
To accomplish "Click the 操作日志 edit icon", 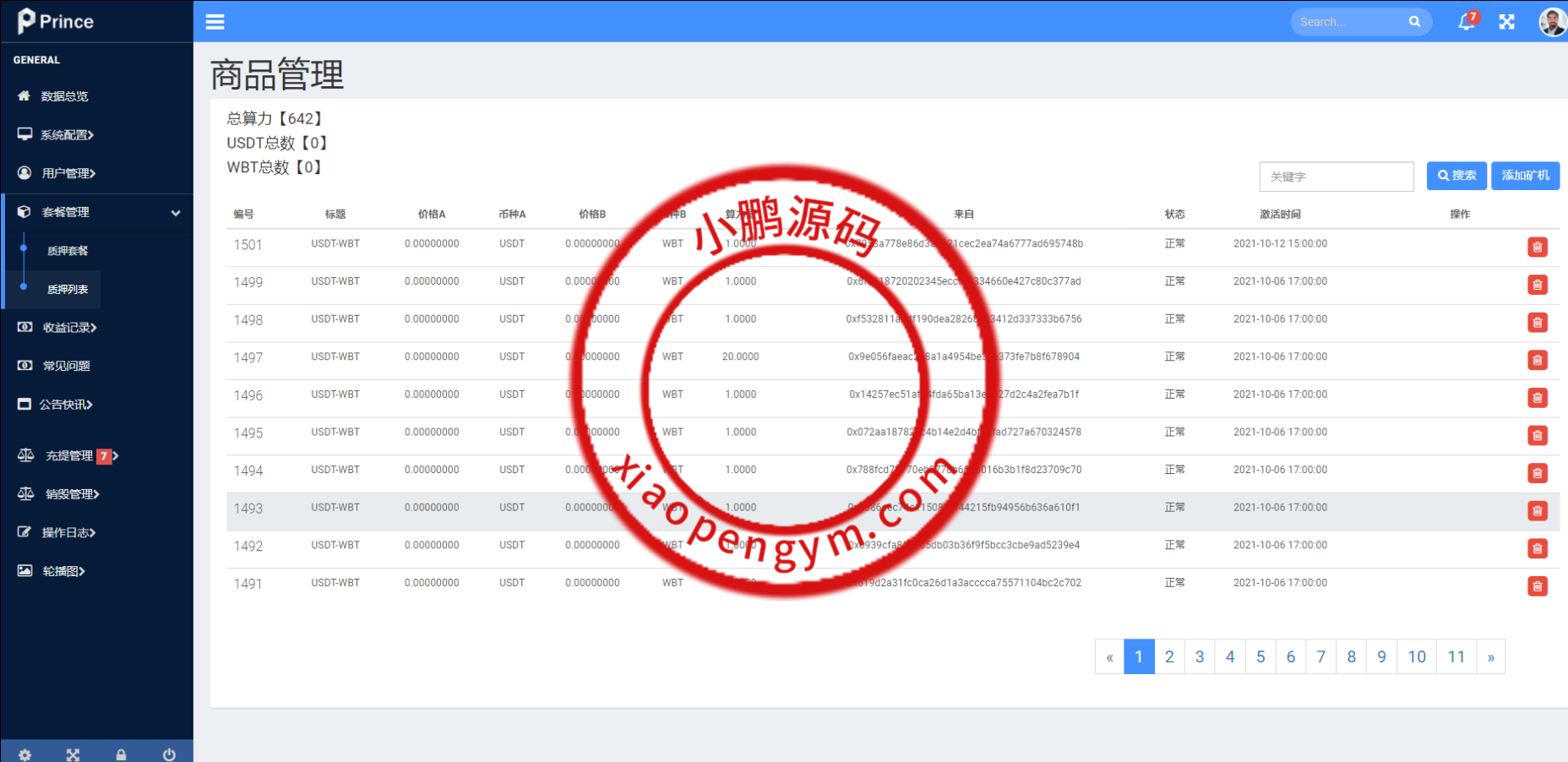I will [x=24, y=532].
